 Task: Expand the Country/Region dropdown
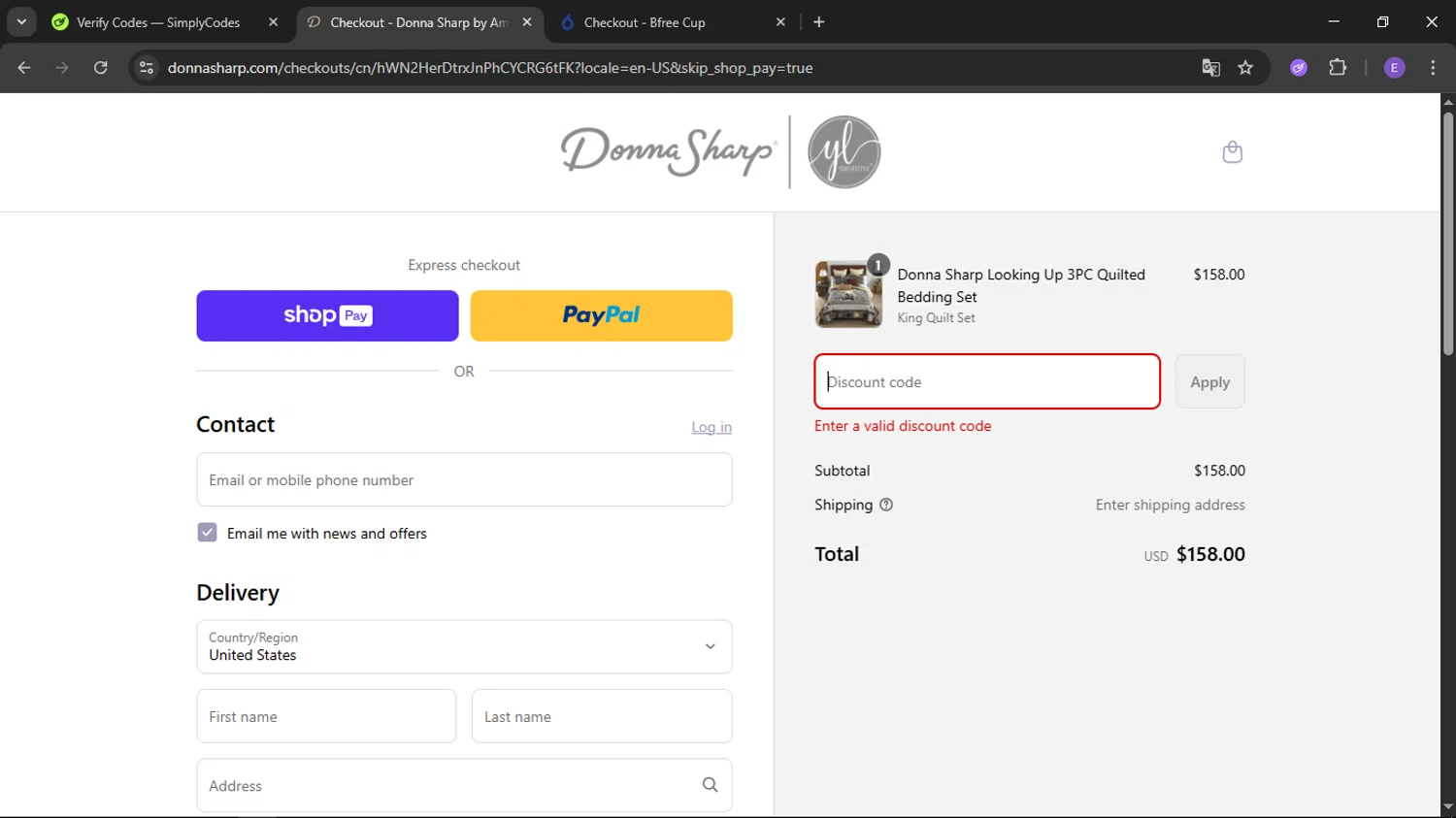pos(464,646)
